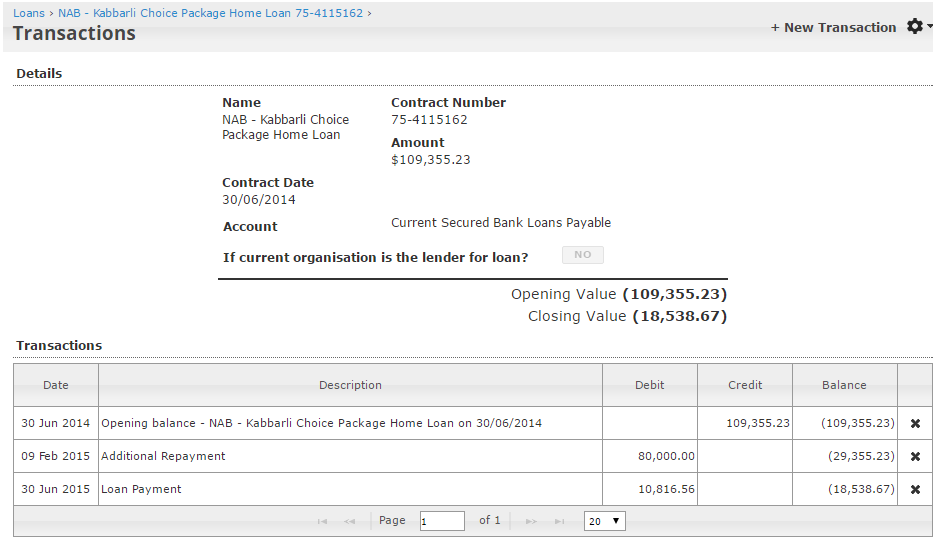Image resolution: width=933 pixels, height=544 pixels.
Task: Go to first page of transactions
Action: pos(323,521)
